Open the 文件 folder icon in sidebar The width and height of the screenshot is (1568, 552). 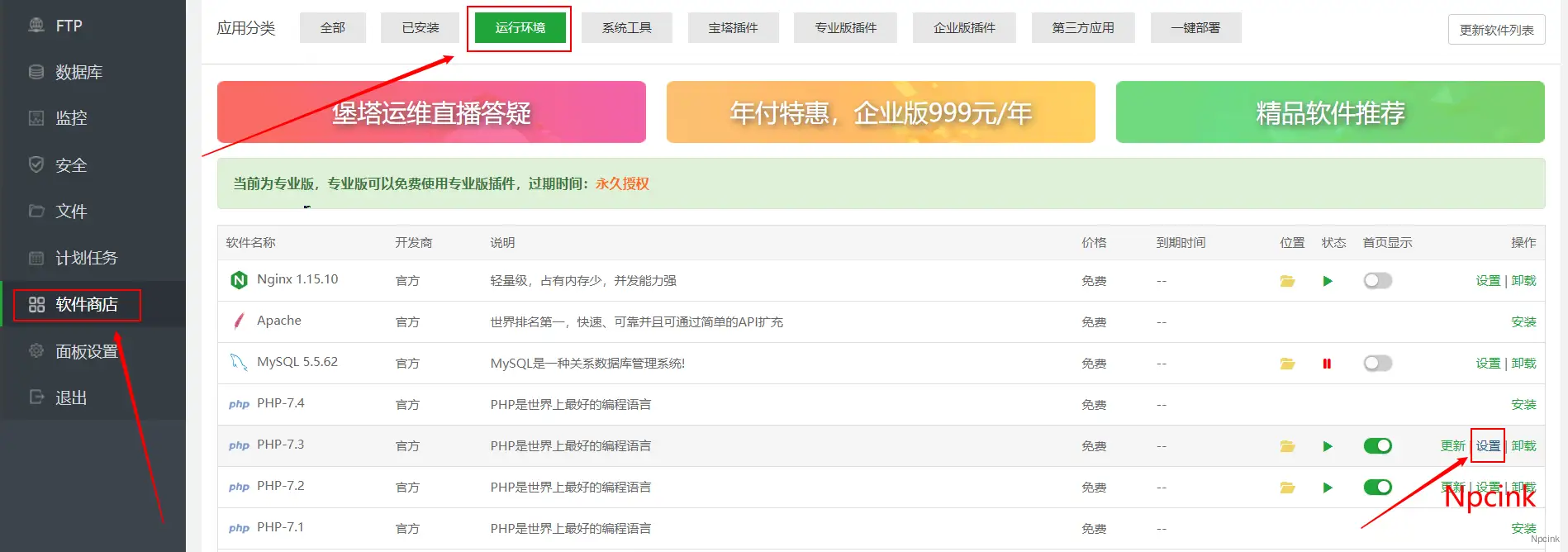(36, 211)
